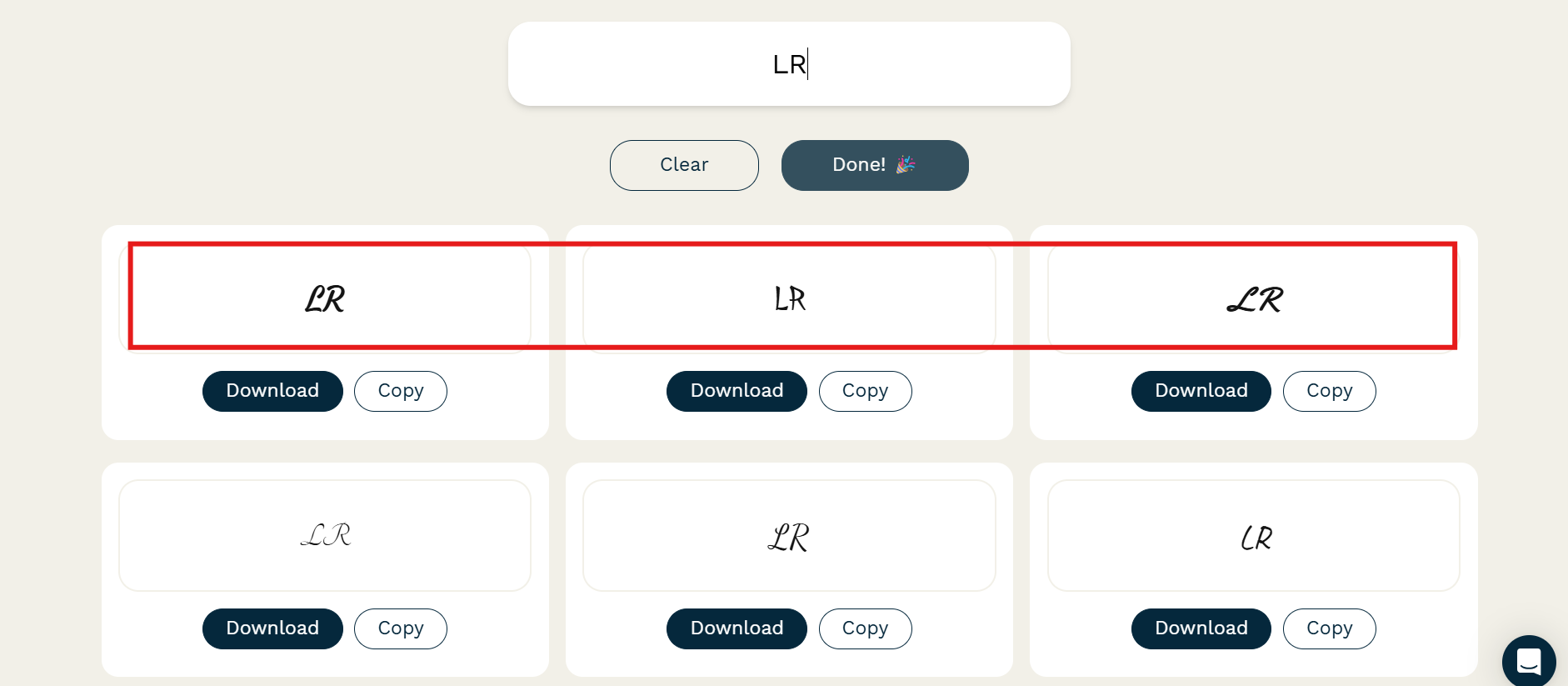Download the bottom-middle calligraphy LR signature
This screenshot has width=1568, height=686.
click(737, 628)
